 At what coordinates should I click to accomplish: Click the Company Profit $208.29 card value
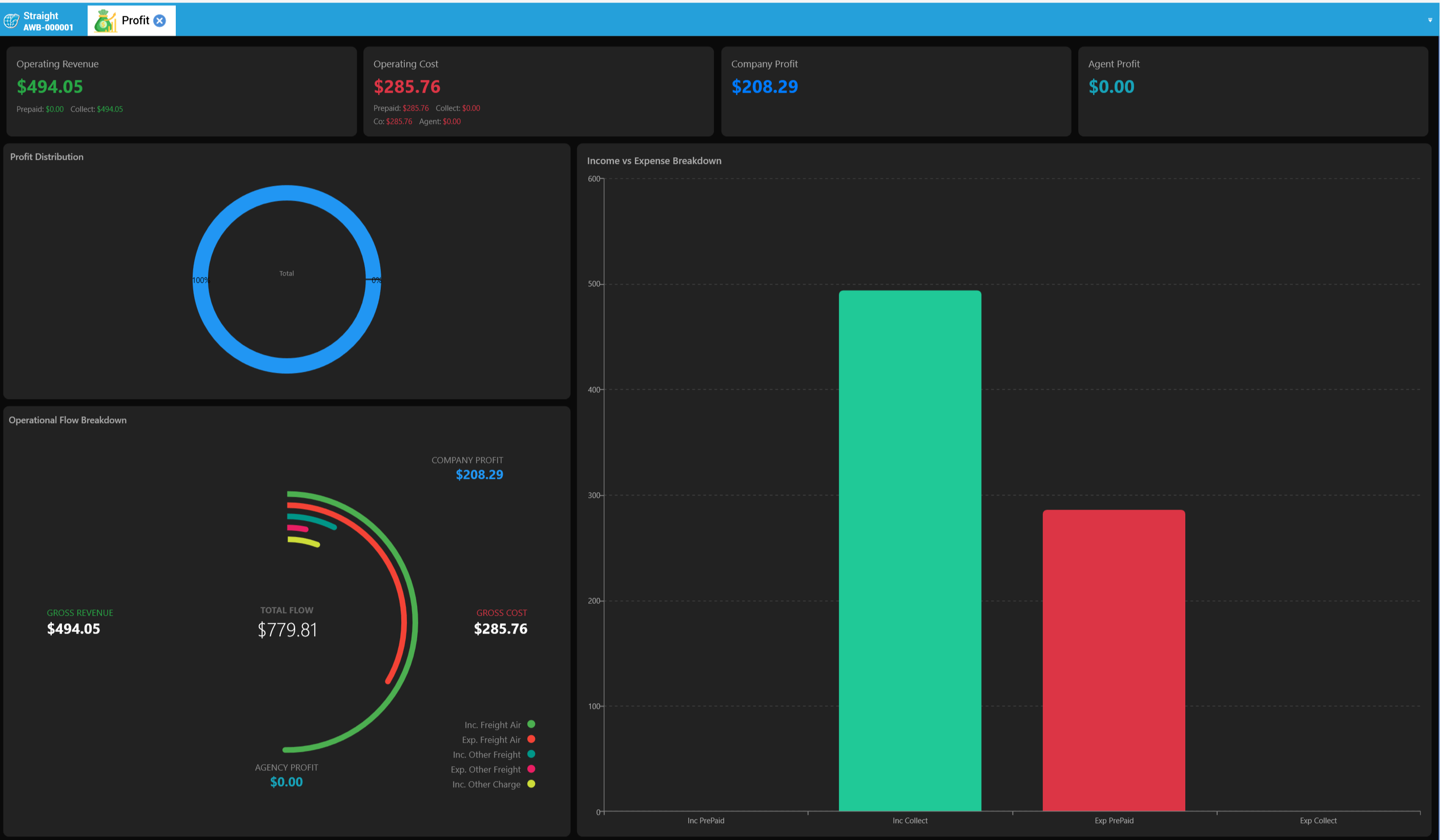coord(765,86)
